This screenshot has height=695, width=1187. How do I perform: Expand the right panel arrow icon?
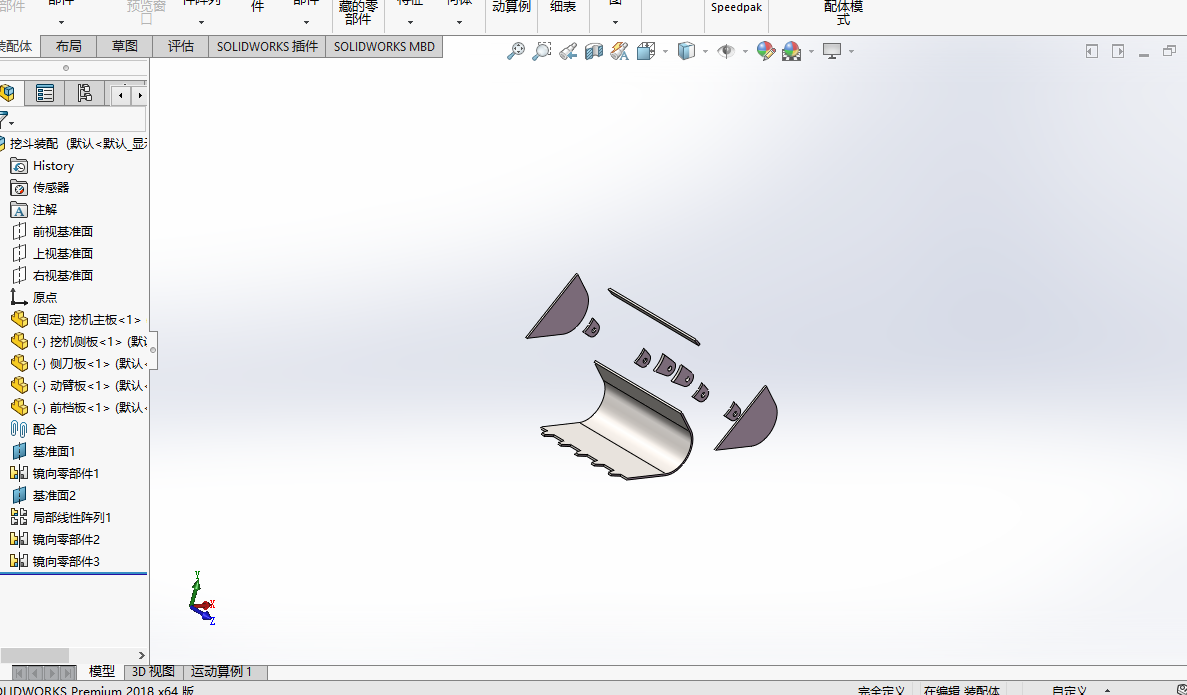(x=1118, y=51)
